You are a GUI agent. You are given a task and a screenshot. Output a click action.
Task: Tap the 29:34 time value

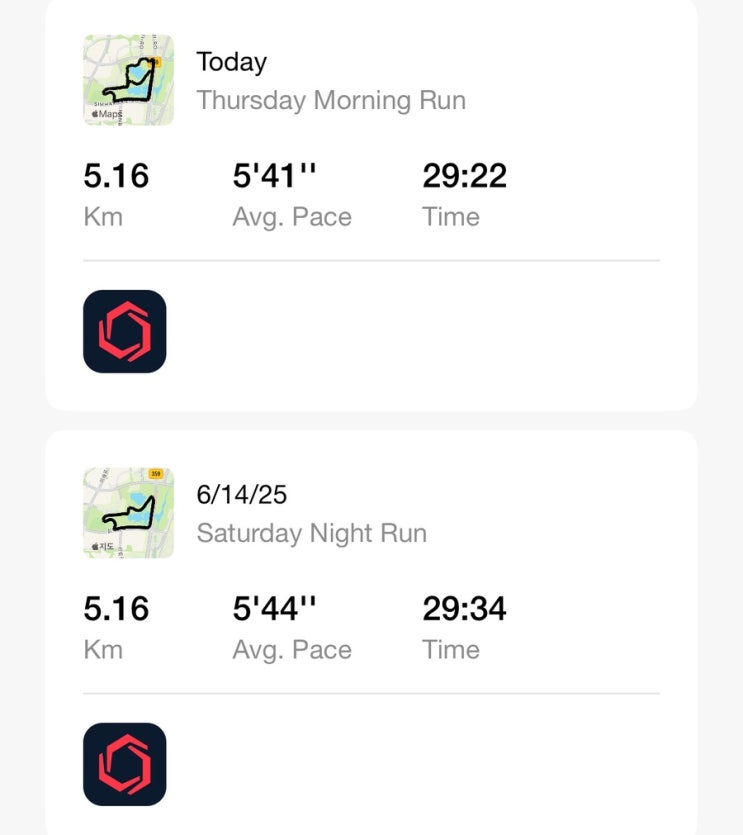pyautogui.click(x=464, y=609)
